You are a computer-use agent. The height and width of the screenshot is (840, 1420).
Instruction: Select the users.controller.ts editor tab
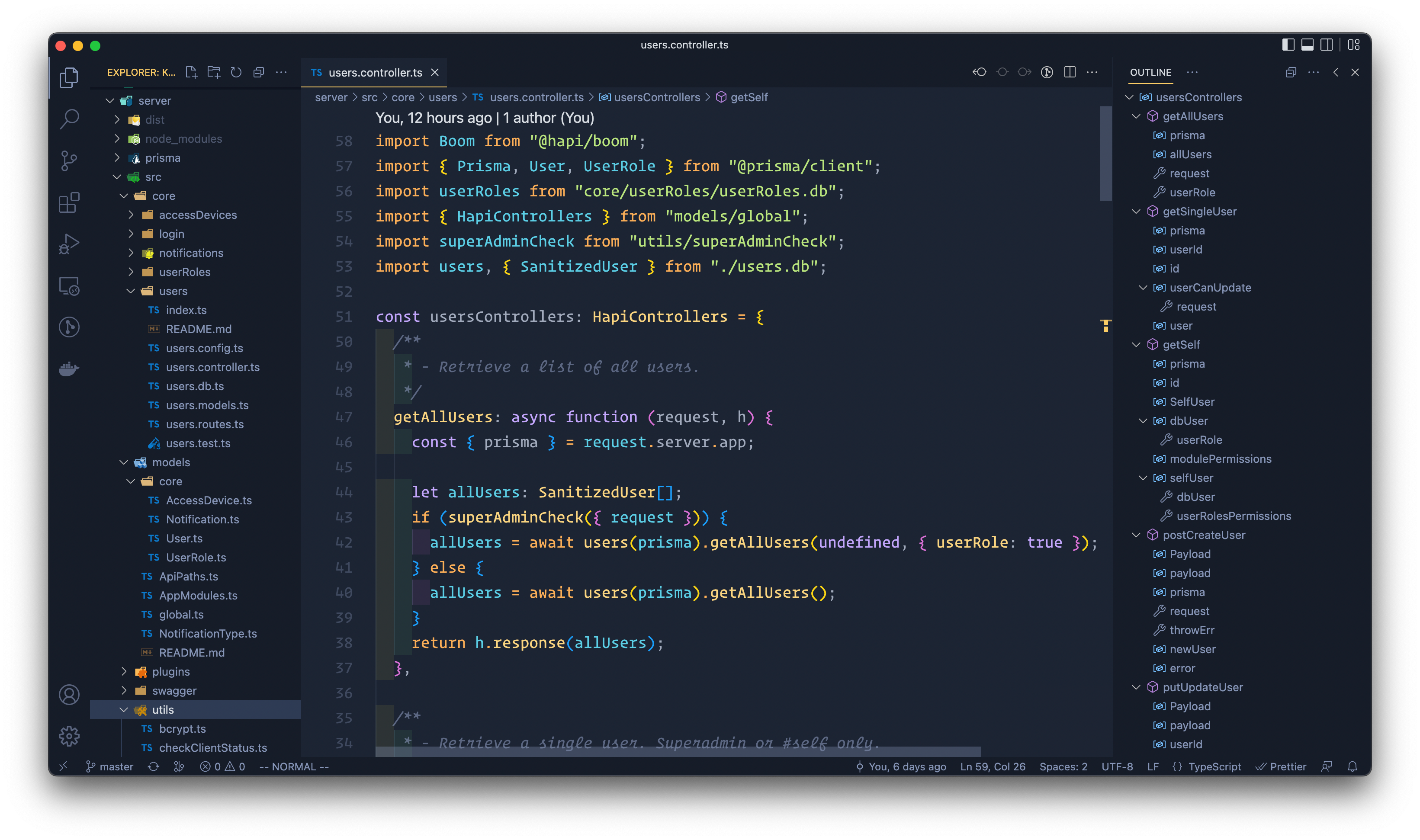click(375, 73)
